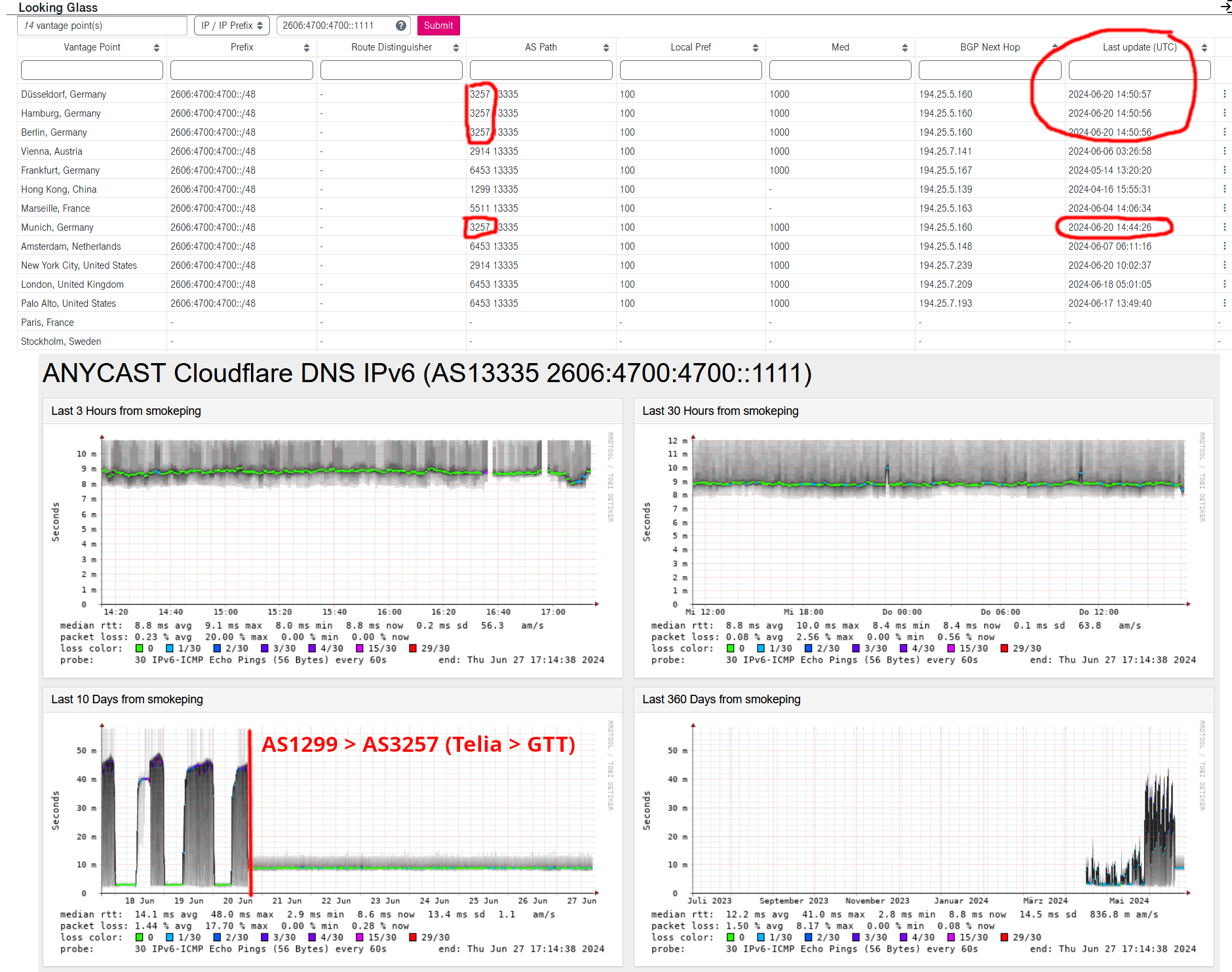
Task: Sort the table by Local Pref
Action: click(x=755, y=47)
